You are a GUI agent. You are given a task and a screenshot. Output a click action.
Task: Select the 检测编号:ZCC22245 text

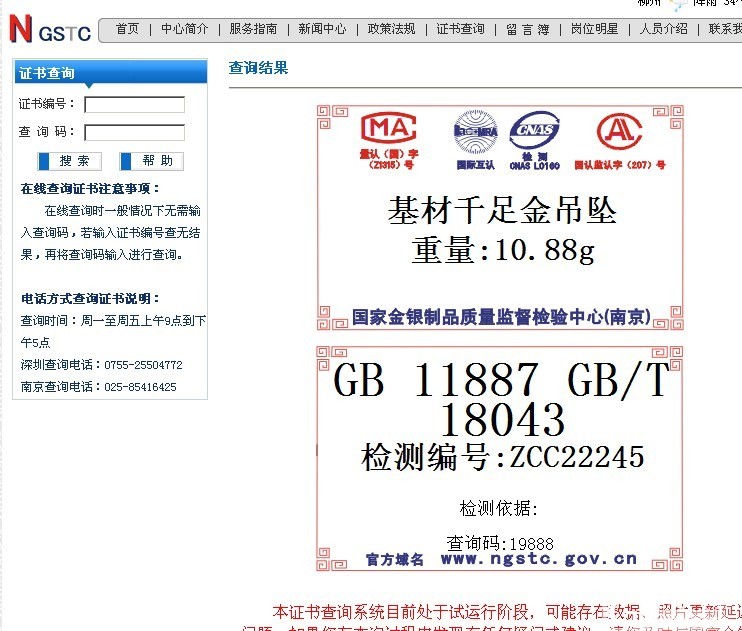pos(502,457)
